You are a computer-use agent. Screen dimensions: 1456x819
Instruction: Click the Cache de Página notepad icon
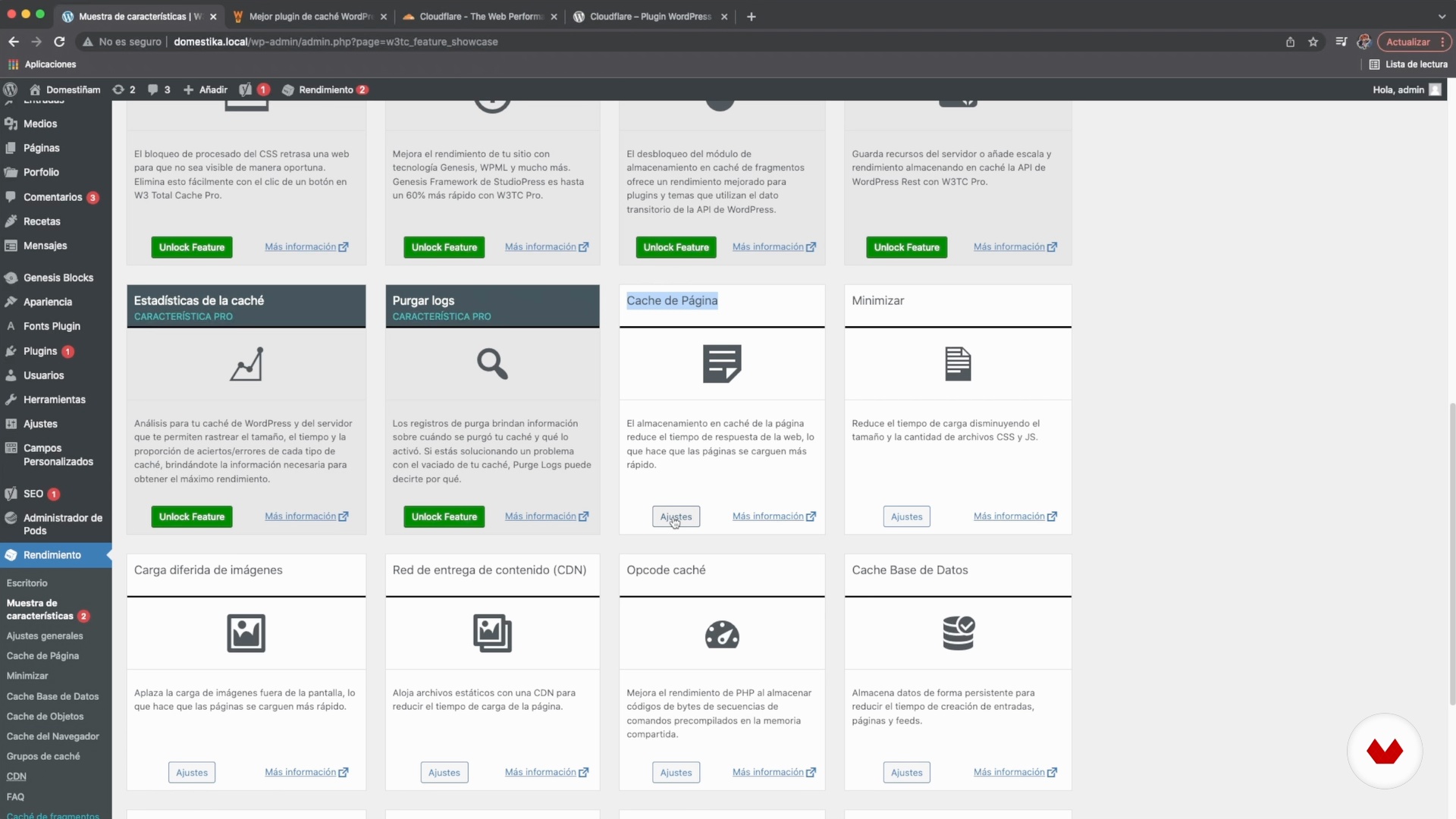(x=721, y=364)
